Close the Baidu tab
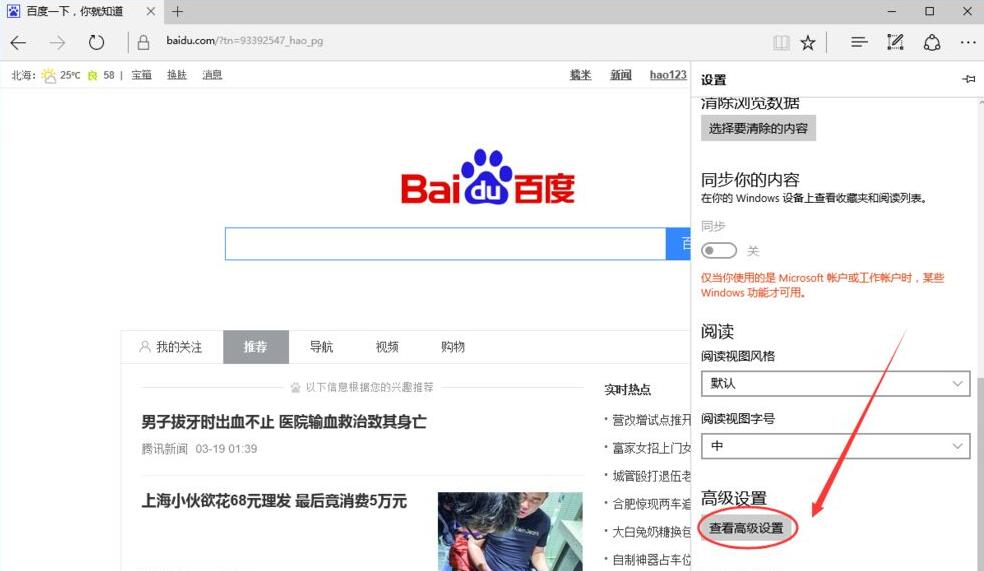Screen dimensions: 984x571 [x=151, y=11]
